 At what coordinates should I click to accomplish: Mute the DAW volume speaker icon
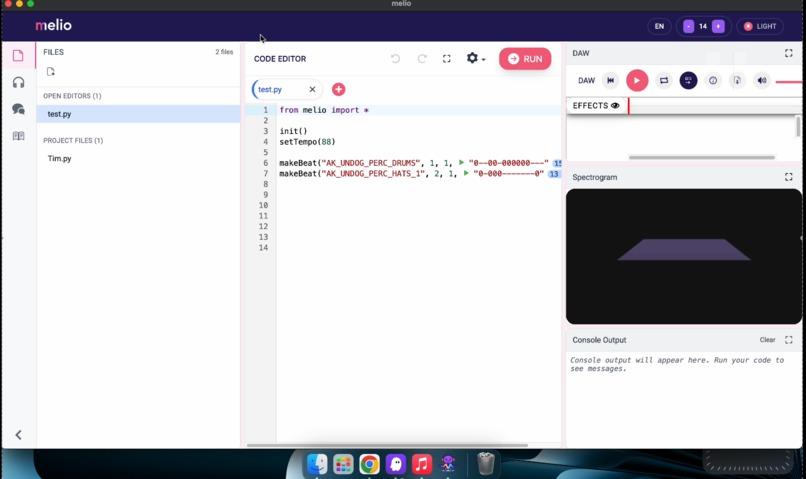point(762,80)
